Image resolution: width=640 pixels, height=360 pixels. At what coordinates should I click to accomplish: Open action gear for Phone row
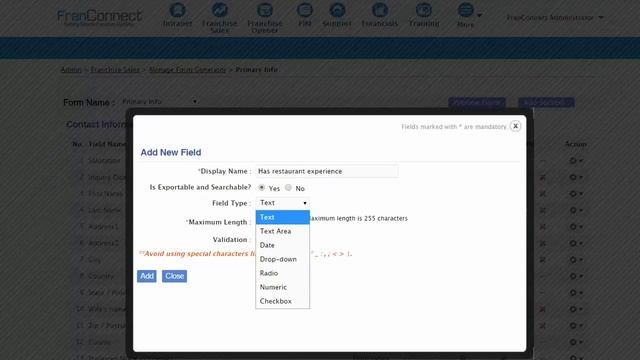click(576, 342)
